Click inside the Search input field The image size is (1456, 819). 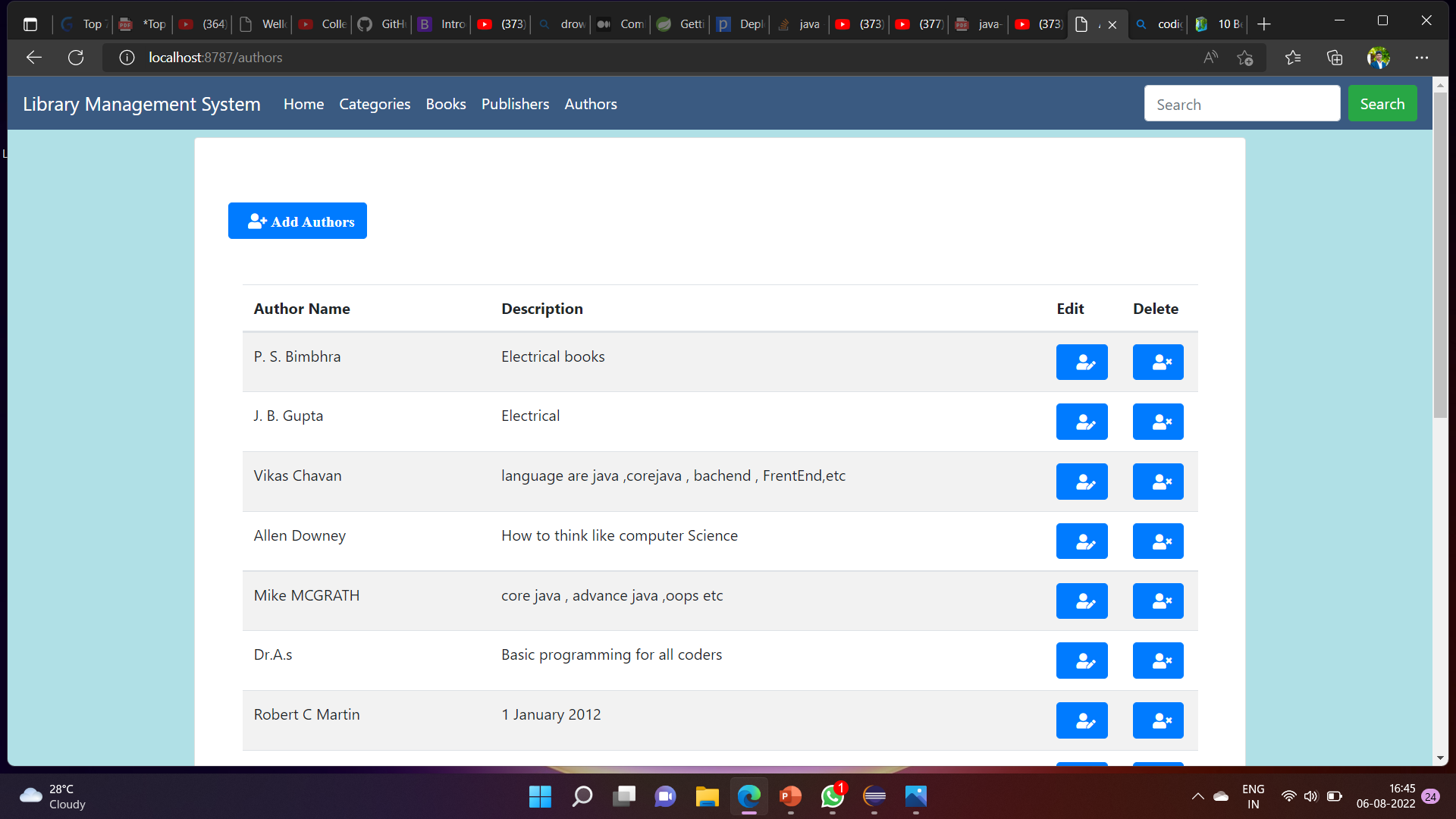pyautogui.click(x=1242, y=103)
